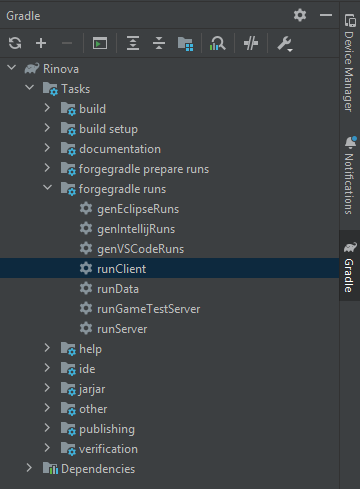The width and height of the screenshot is (360, 489).
Task: Open build tool settings wrench
Action: coord(285,44)
